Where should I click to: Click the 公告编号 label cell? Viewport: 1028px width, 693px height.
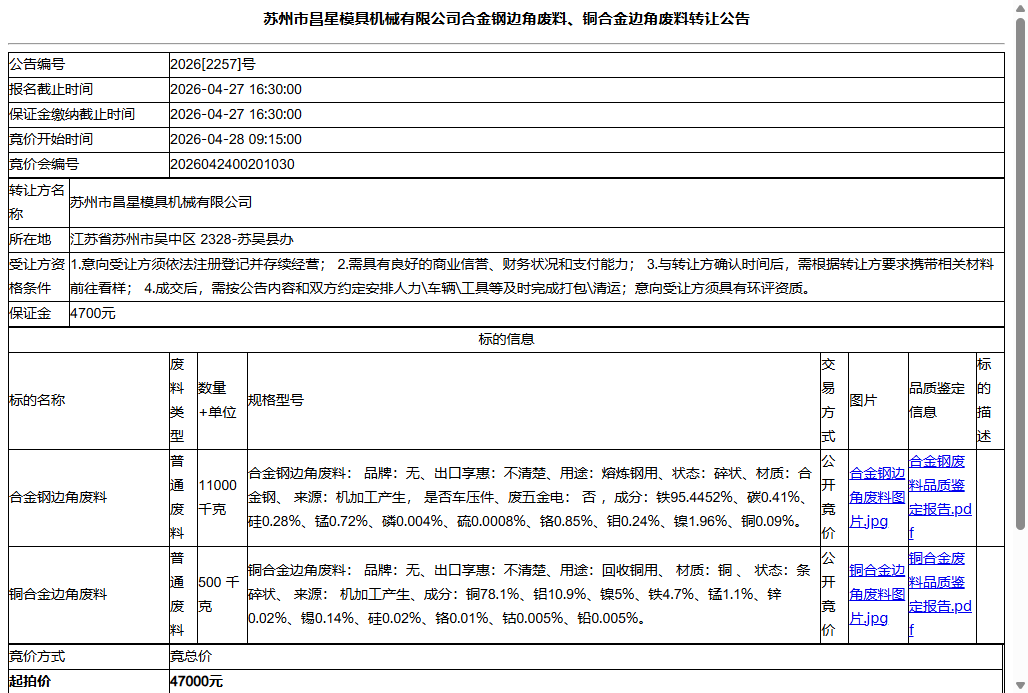[x=89, y=64]
